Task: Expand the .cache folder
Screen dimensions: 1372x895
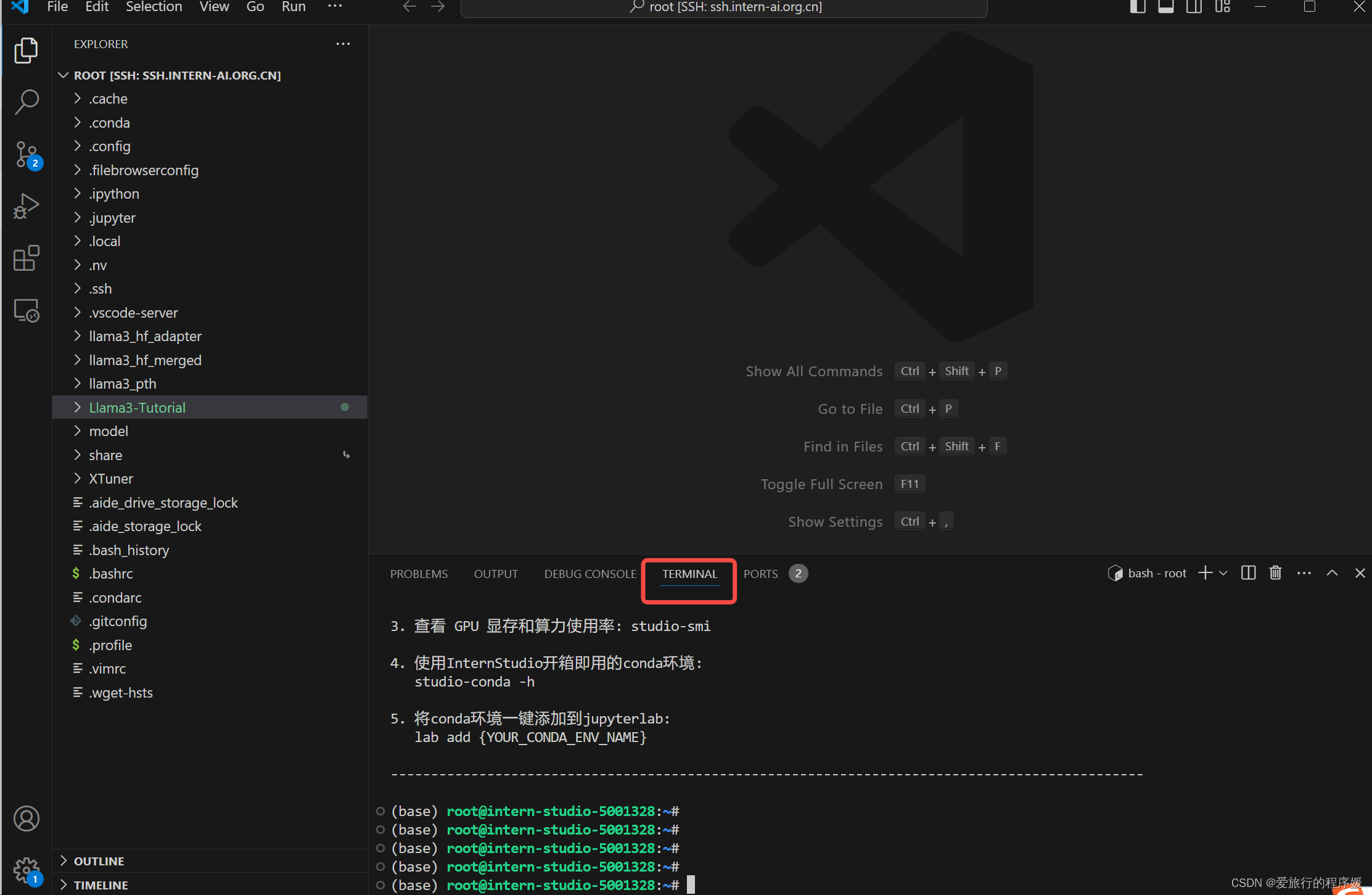Action: click(x=210, y=99)
